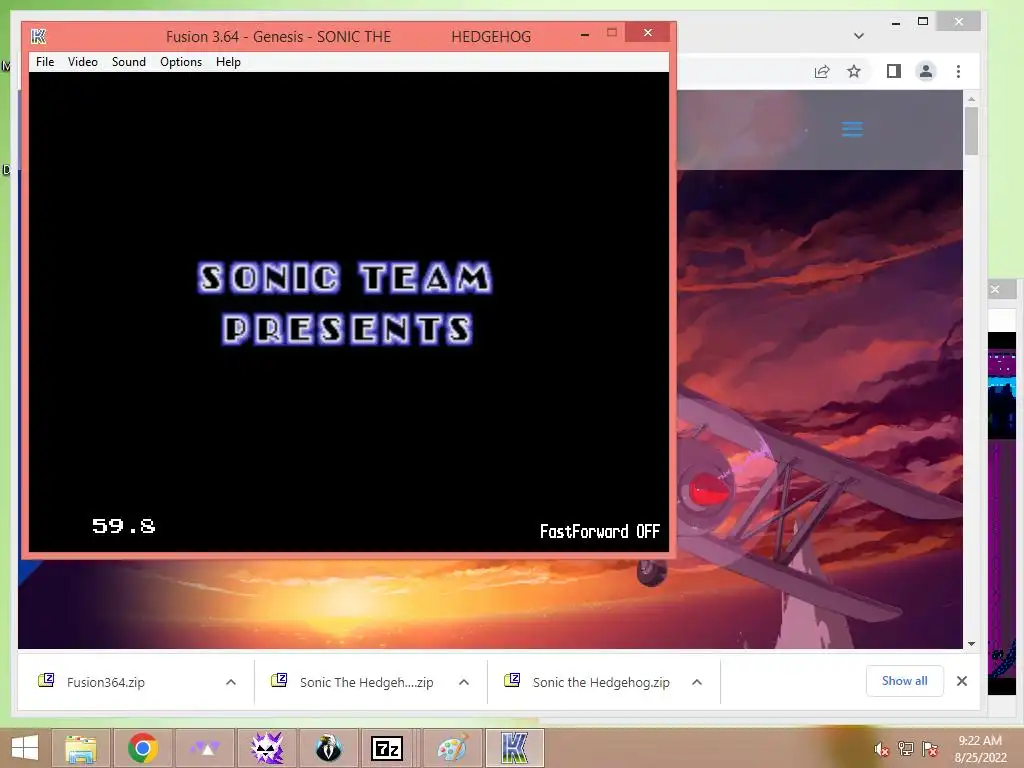Close the small background window at right
This screenshot has height=768, width=1024.
pos(995,289)
